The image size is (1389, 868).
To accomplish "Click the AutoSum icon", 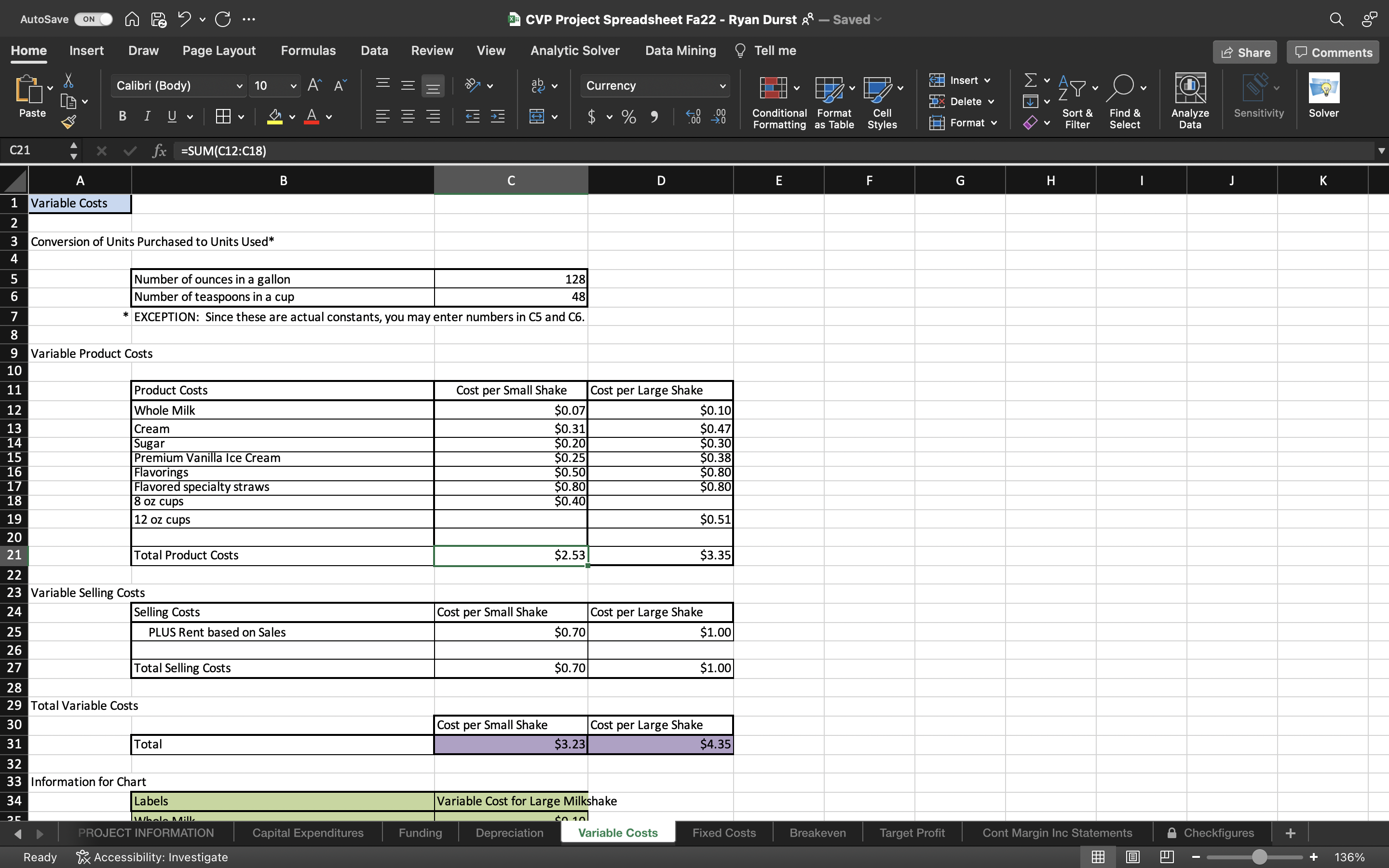I will 1030,80.
